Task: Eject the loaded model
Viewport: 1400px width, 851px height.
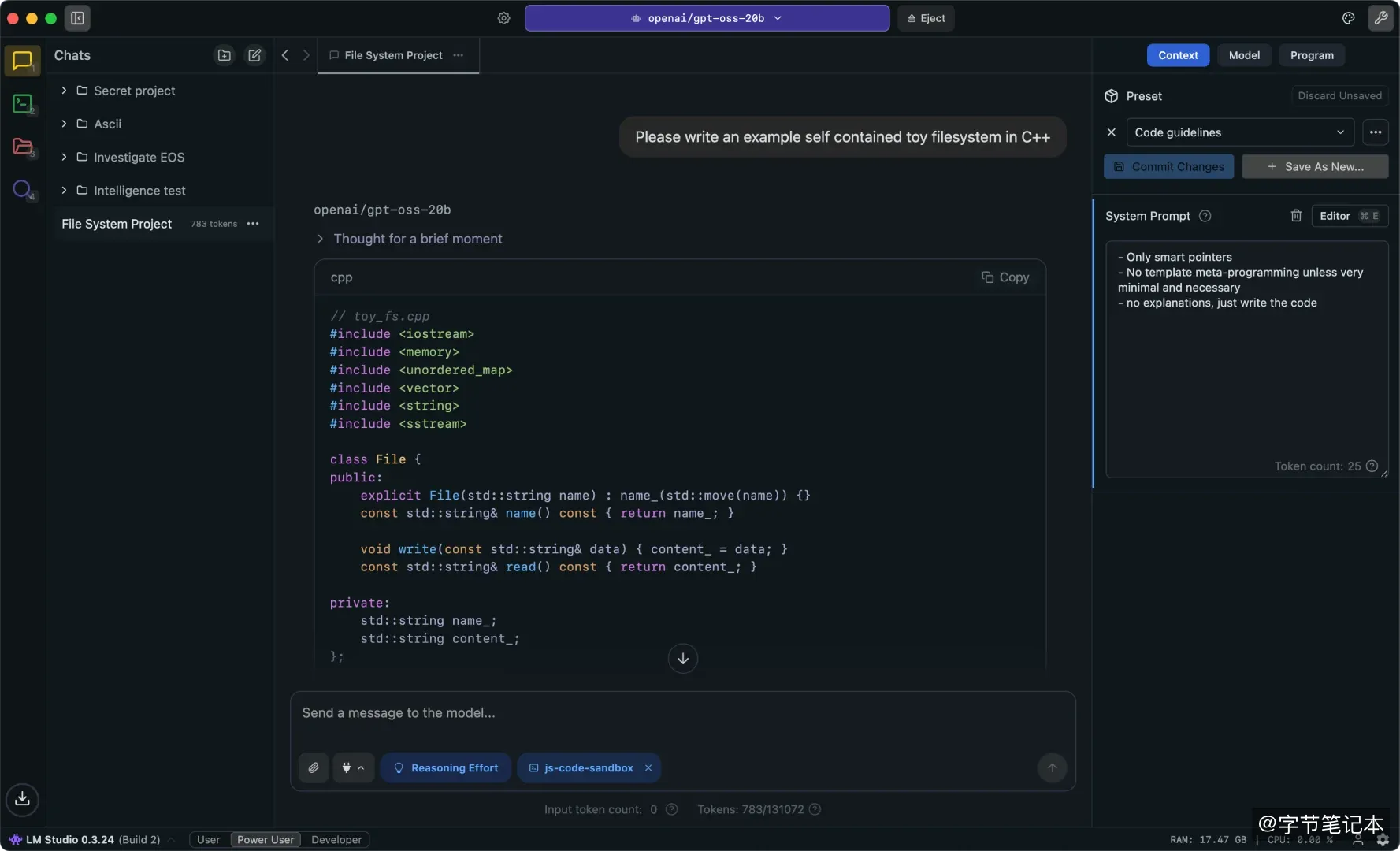Action: click(926, 18)
